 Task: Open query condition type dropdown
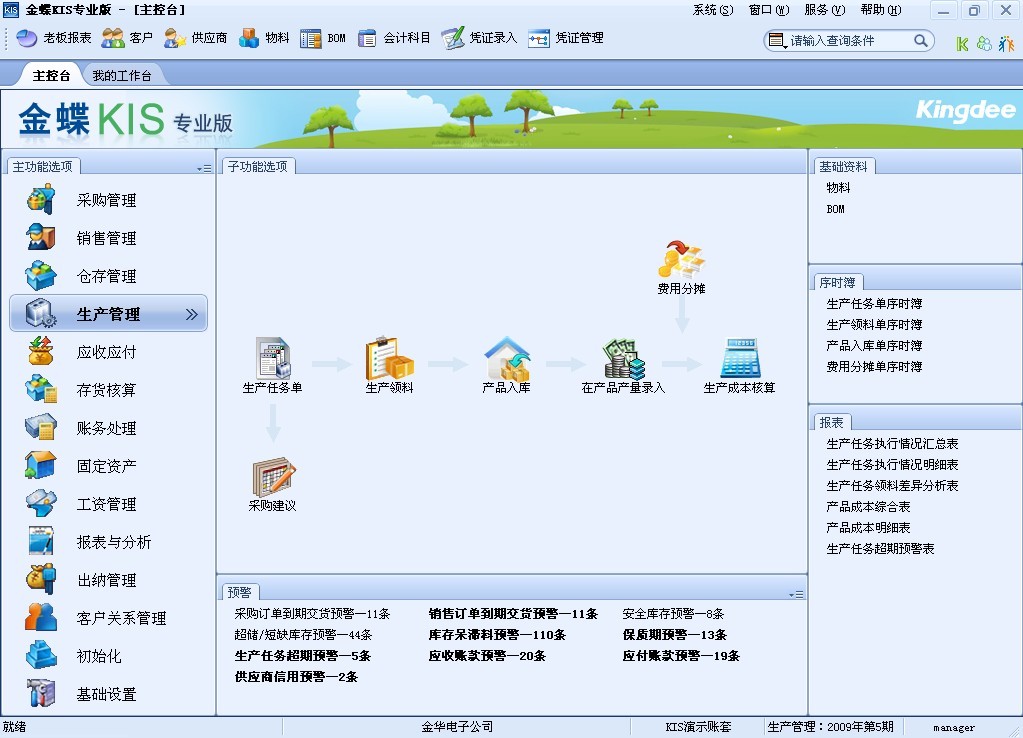coord(777,41)
